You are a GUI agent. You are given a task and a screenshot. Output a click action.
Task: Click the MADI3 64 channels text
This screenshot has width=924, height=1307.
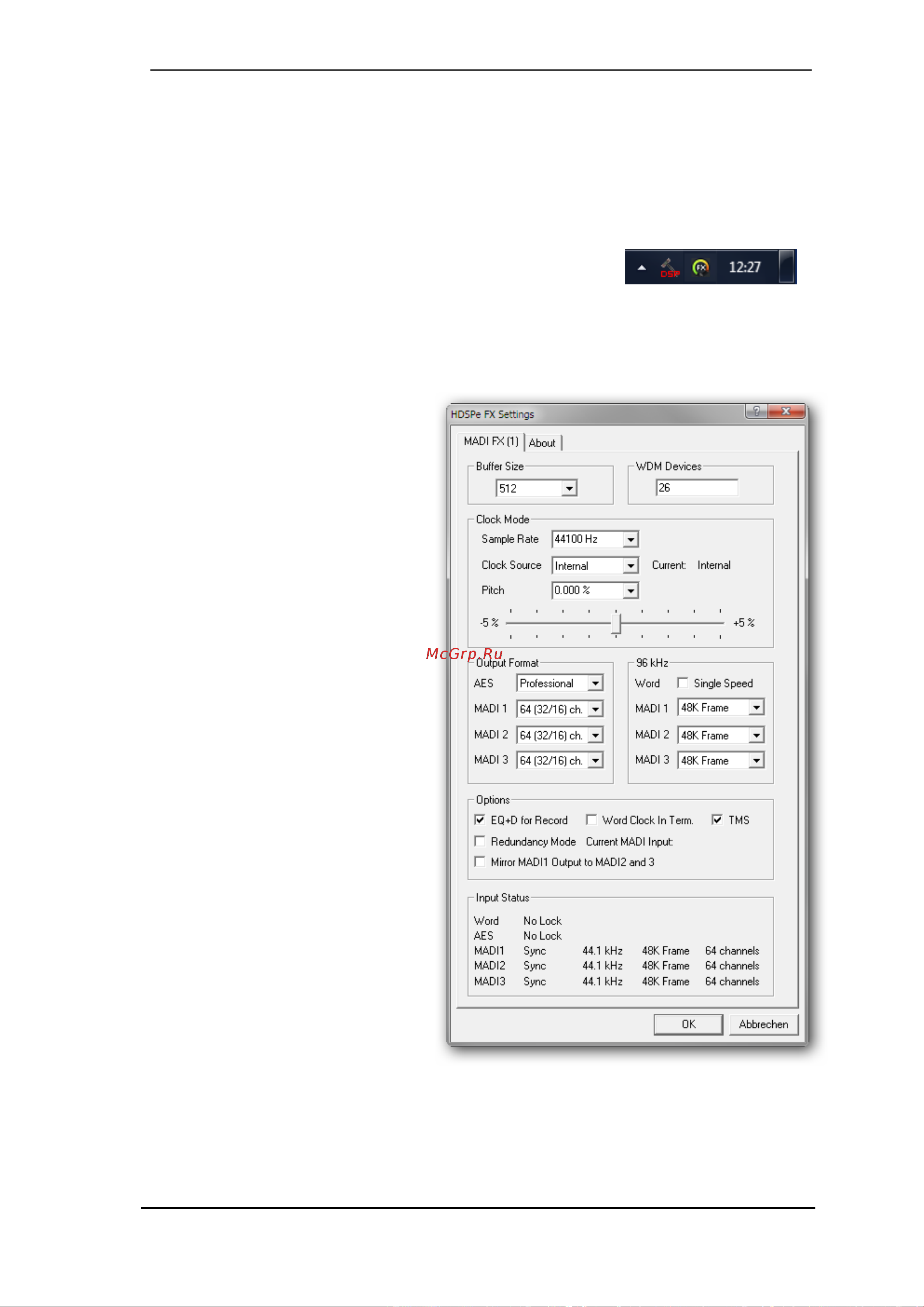(732, 982)
